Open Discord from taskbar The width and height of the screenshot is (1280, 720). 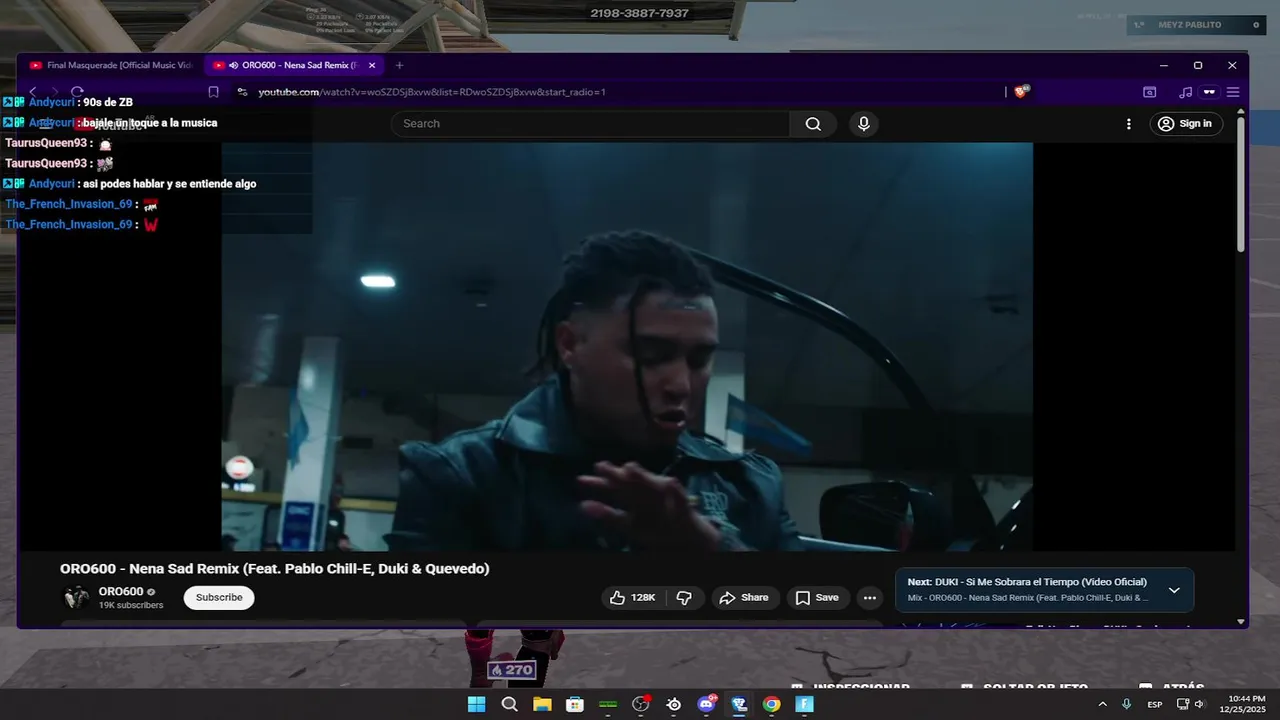point(707,704)
